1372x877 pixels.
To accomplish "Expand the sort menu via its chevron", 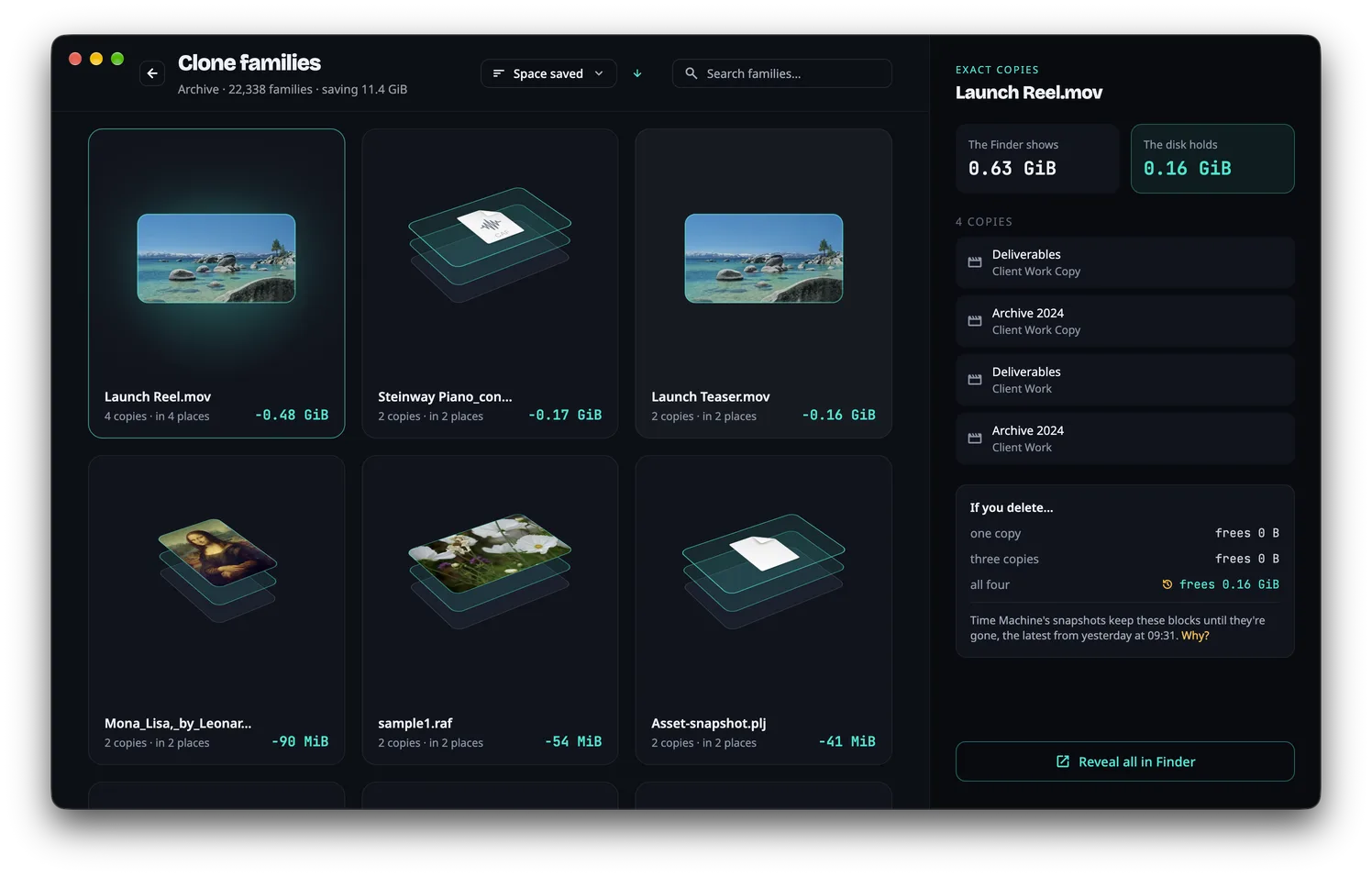I will (x=599, y=73).
